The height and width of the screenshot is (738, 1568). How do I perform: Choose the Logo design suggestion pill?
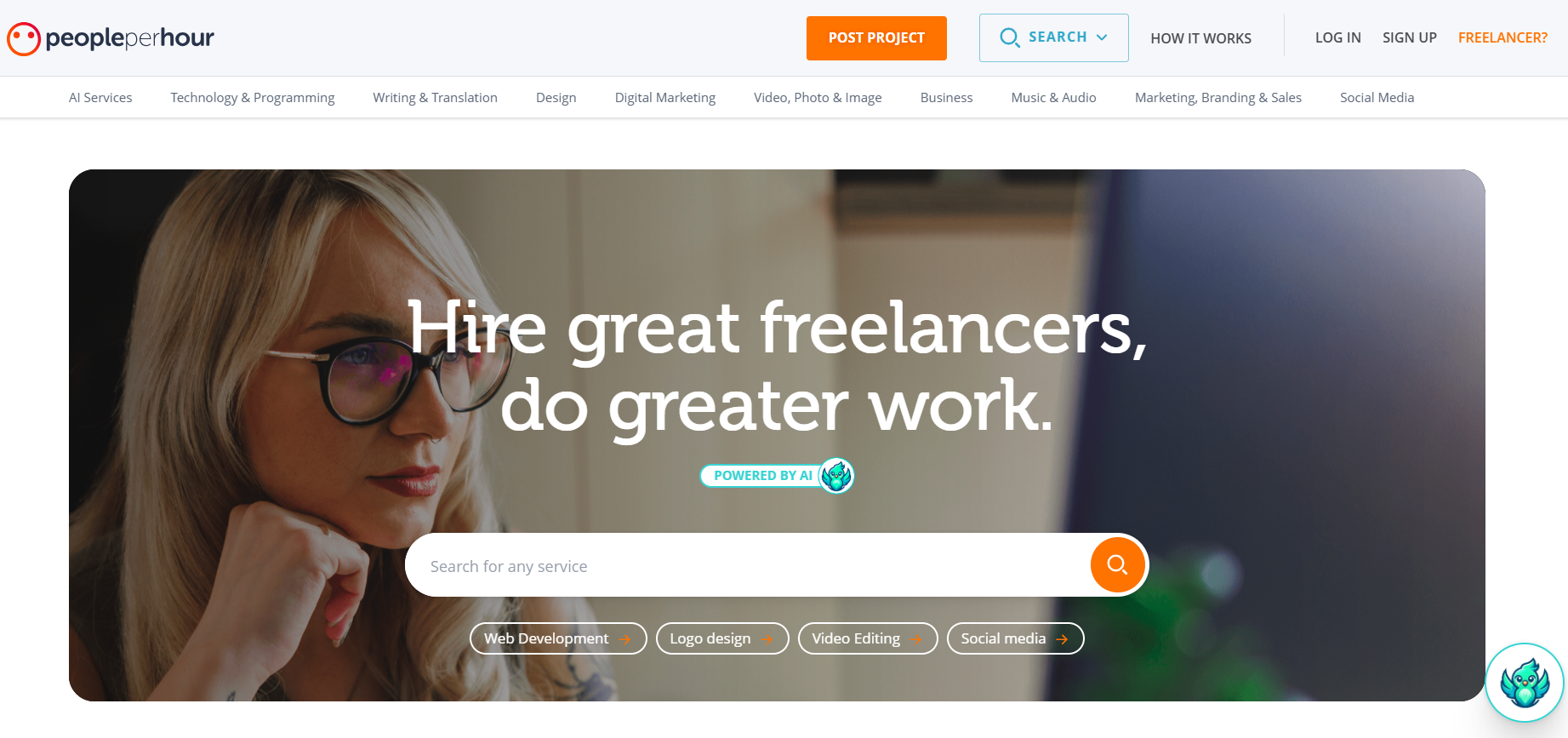[722, 638]
